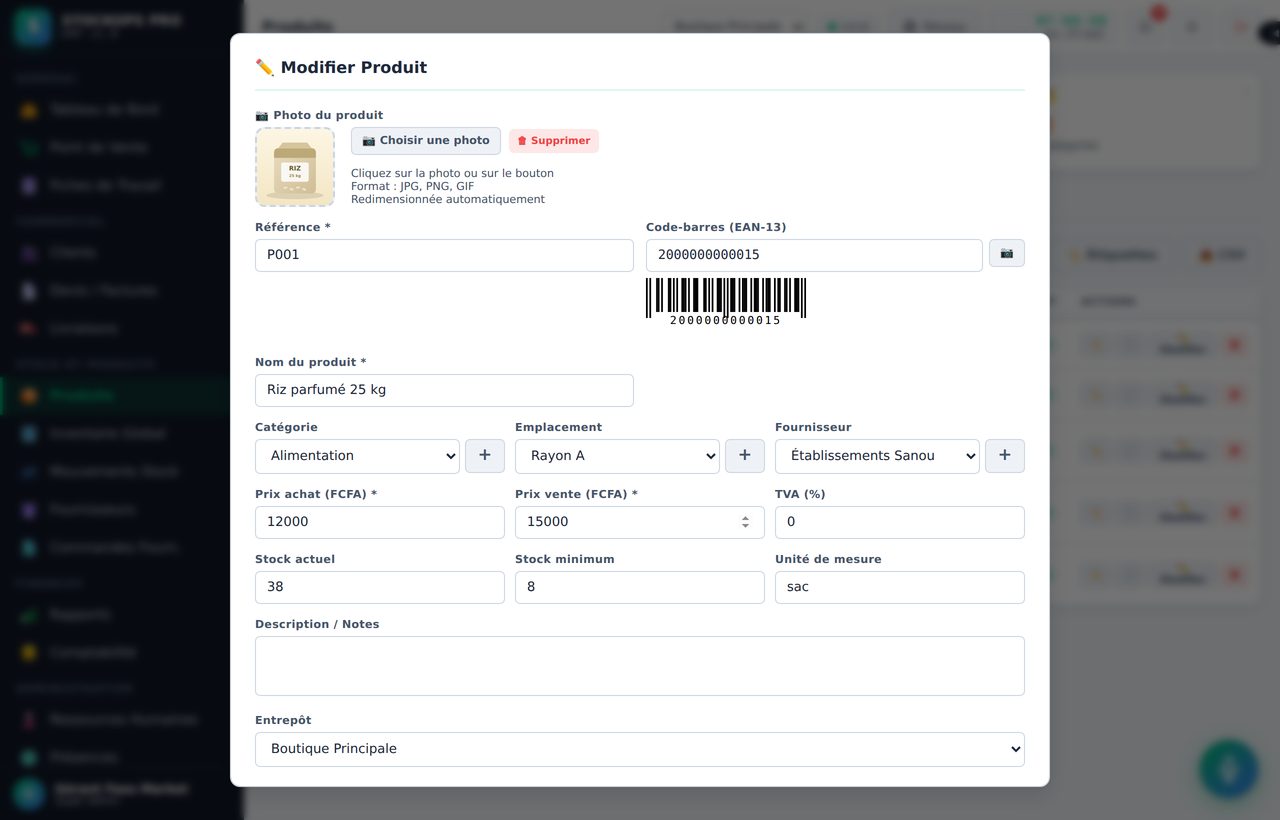Viewport: 1280px width, 820px height.
Task: Click the rice bag product photo
Action: 295,167
